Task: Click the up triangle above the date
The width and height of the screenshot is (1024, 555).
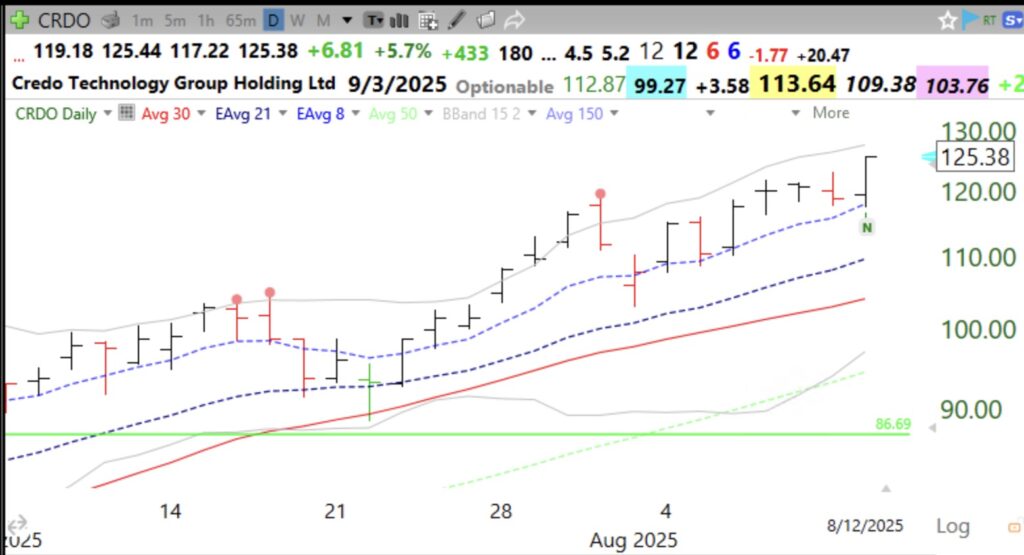Action: pos(886,488)
